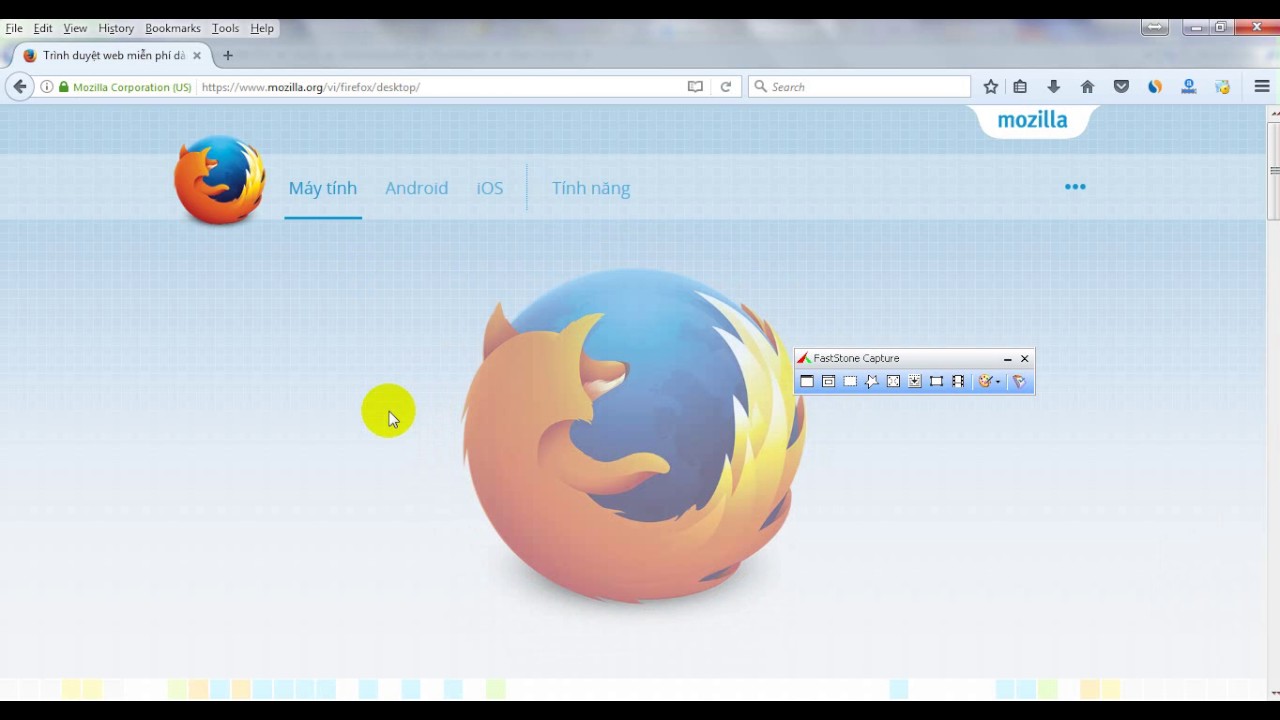
Task: Go to the Firefox home page icon
Action: (1087, 87)
